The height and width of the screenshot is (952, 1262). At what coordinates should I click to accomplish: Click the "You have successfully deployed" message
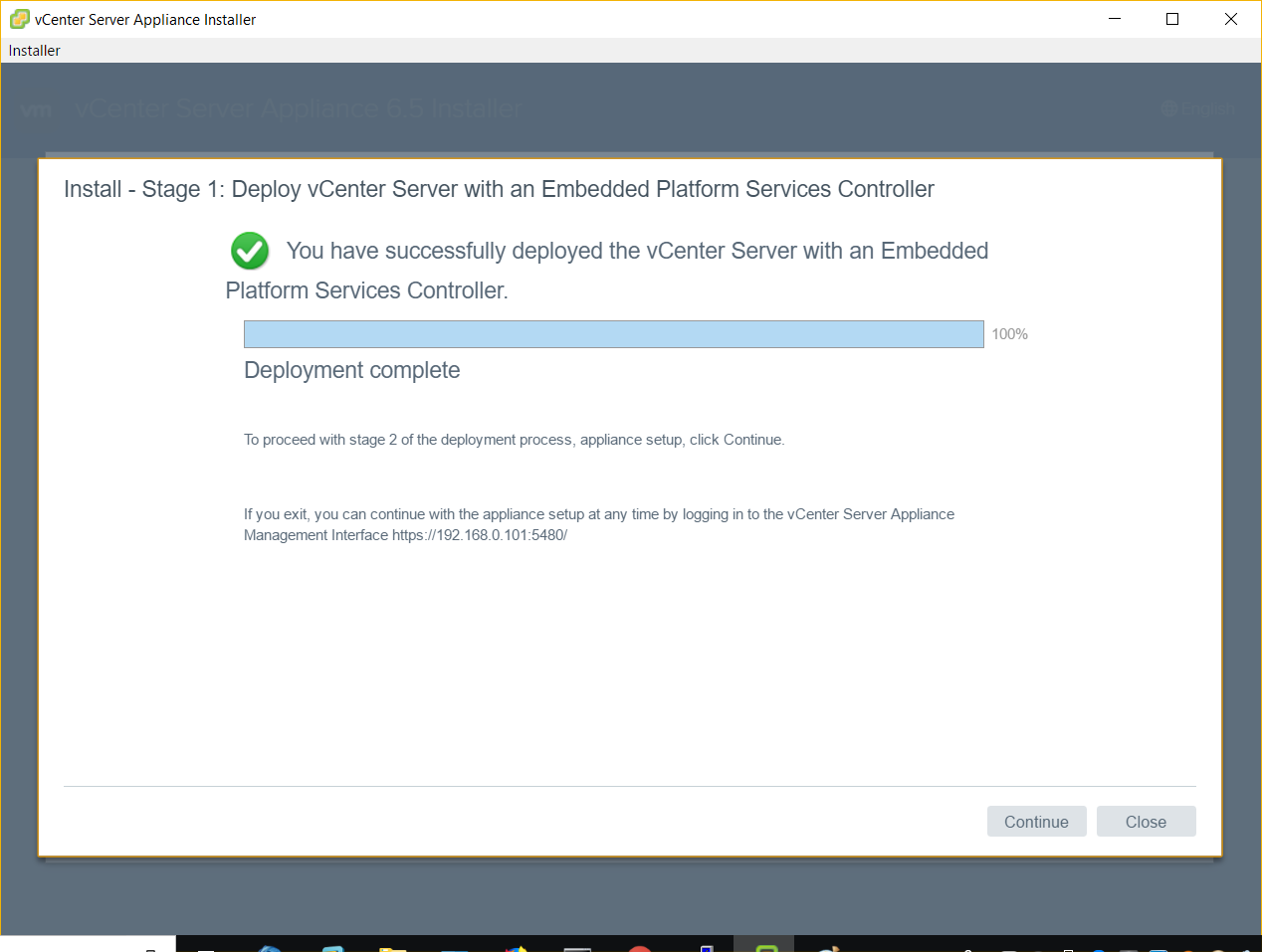(x=607, y=271)
